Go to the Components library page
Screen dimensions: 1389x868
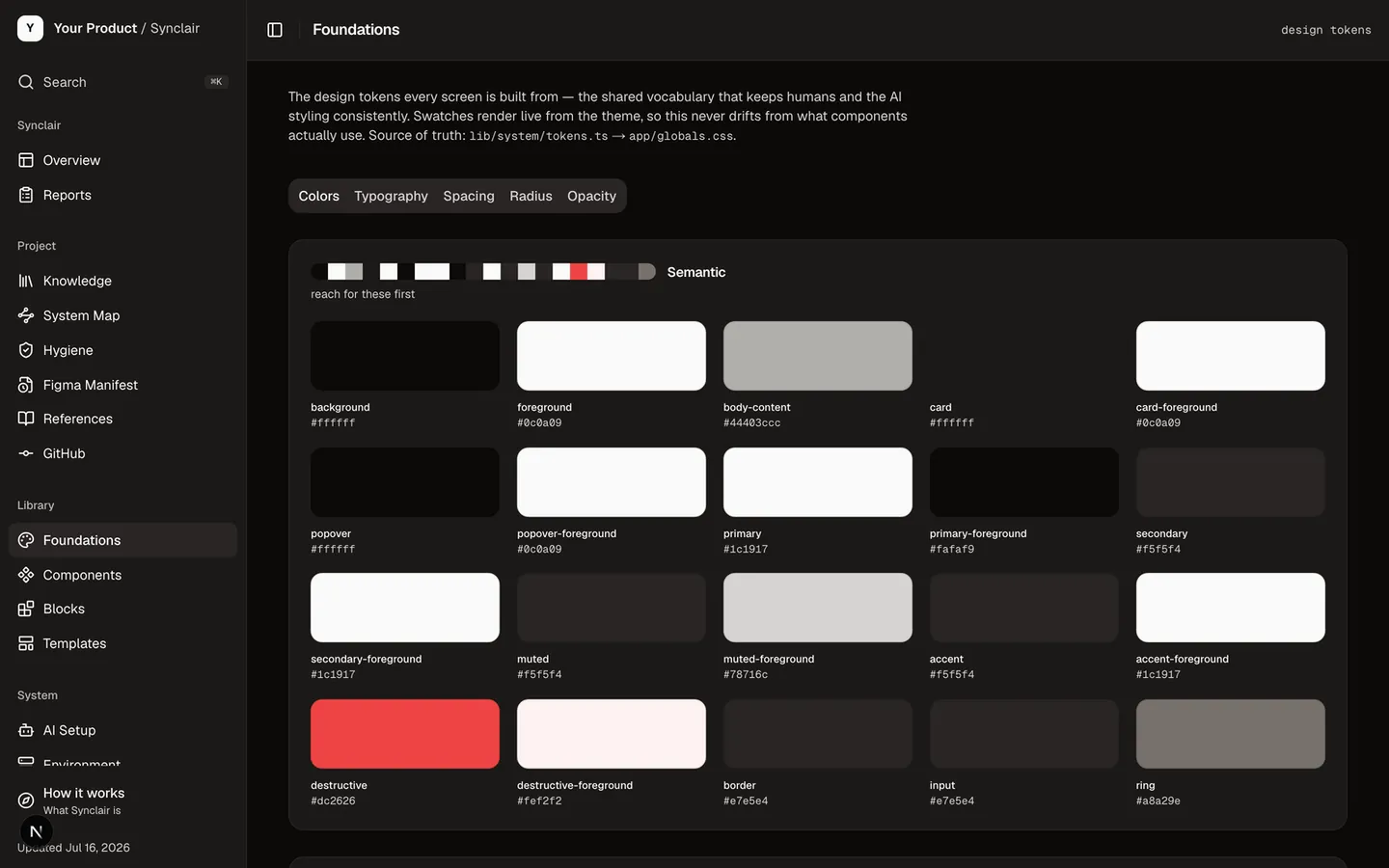[x=123, y=575]
